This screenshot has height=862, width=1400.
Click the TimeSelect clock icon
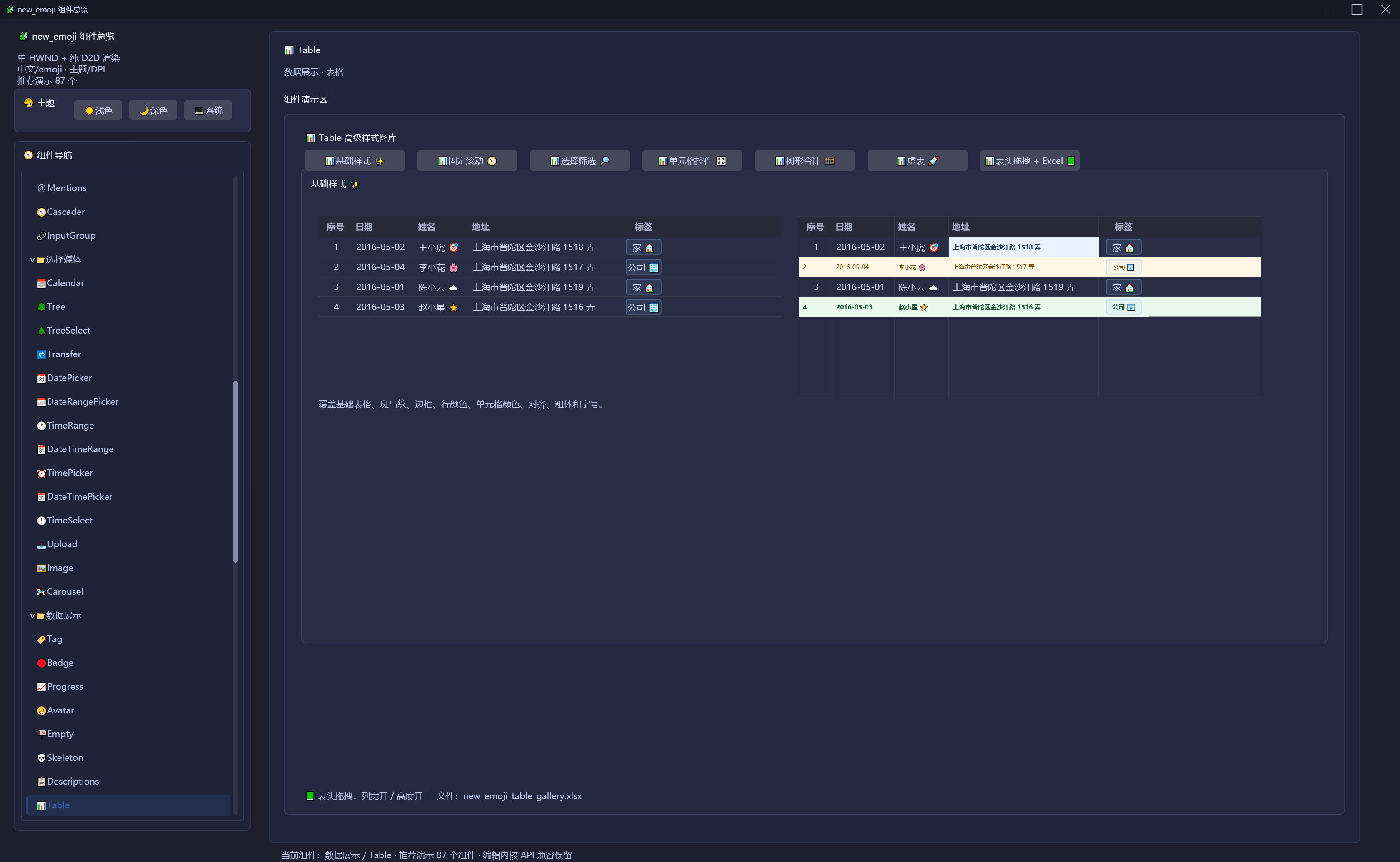[41, 521]
